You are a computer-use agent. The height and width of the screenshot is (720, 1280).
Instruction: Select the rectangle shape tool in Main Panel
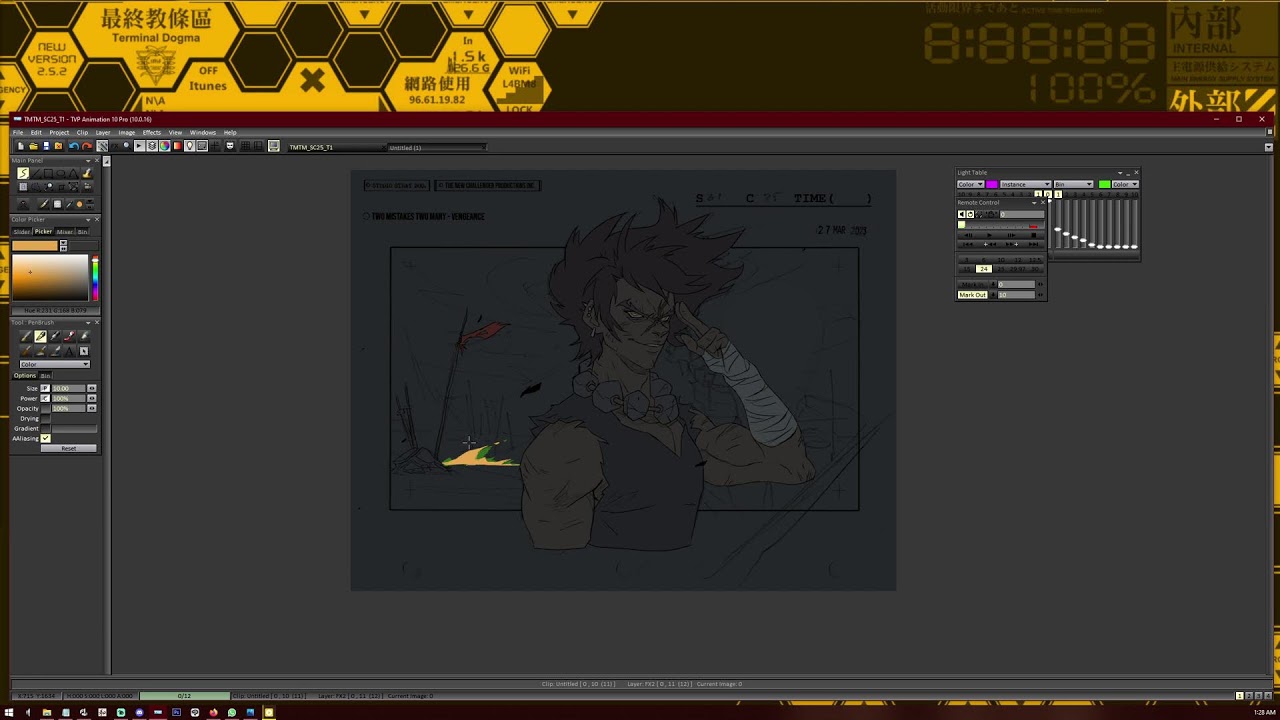click(48, 173)
